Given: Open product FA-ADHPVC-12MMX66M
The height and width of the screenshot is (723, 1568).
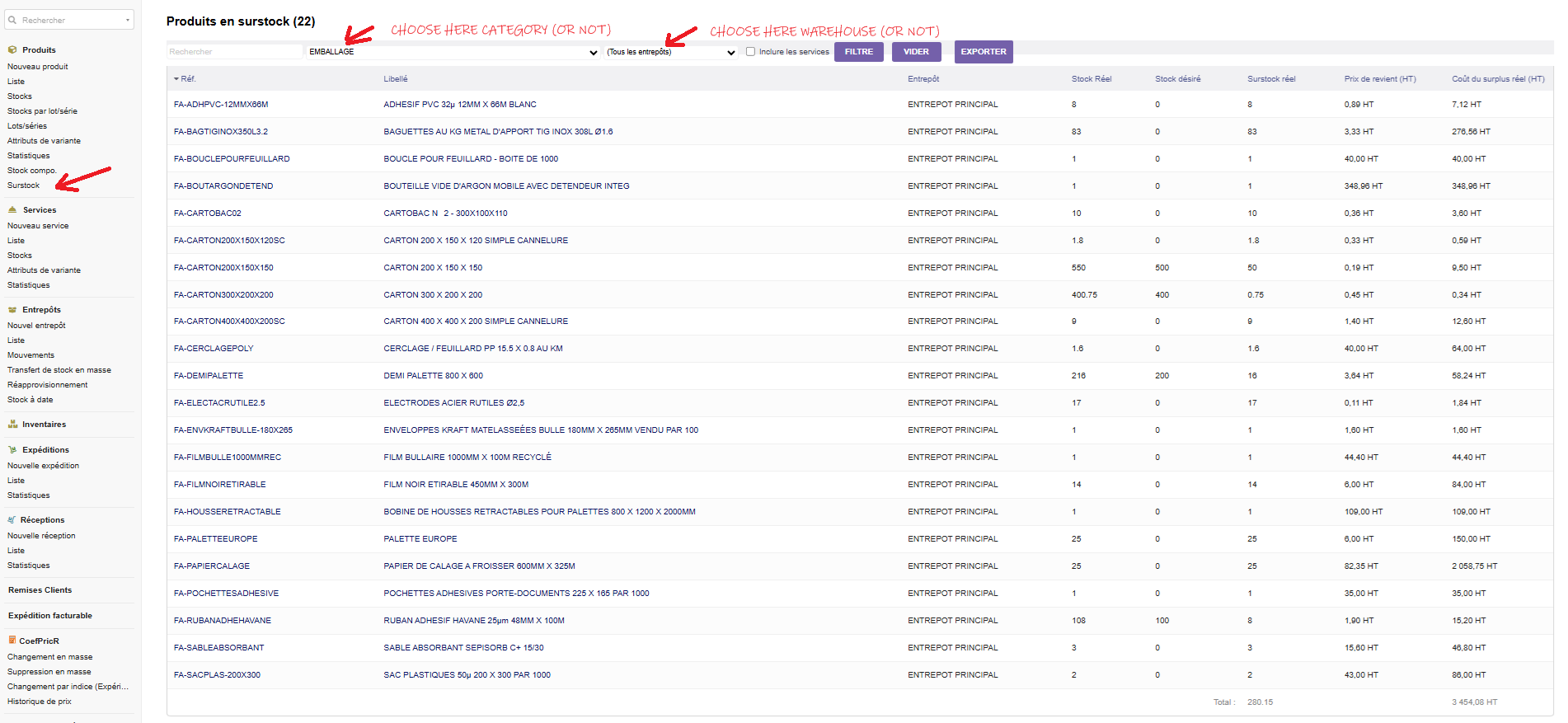Looking at the screenshot, I should pyautogui.click(x=221, y=105).
